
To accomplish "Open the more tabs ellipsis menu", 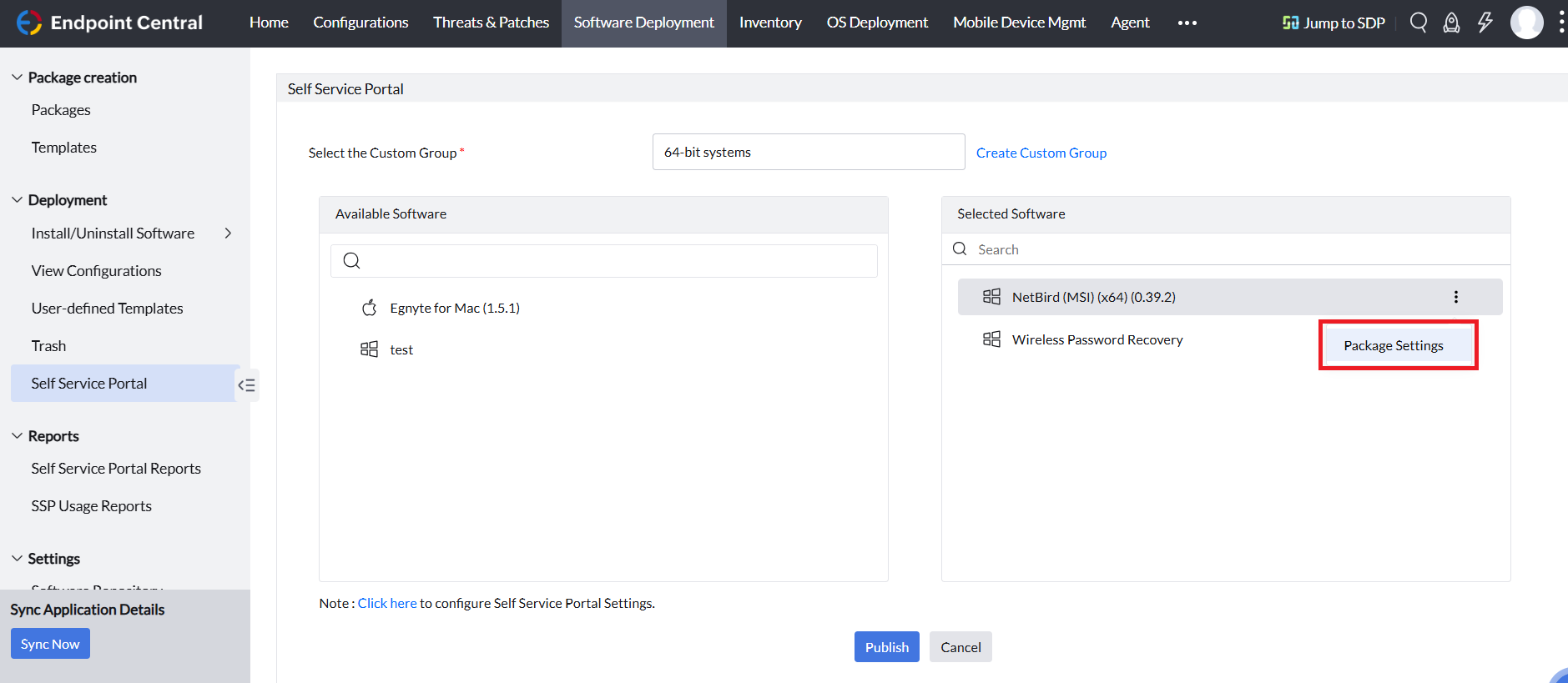I will (1187, 23).
